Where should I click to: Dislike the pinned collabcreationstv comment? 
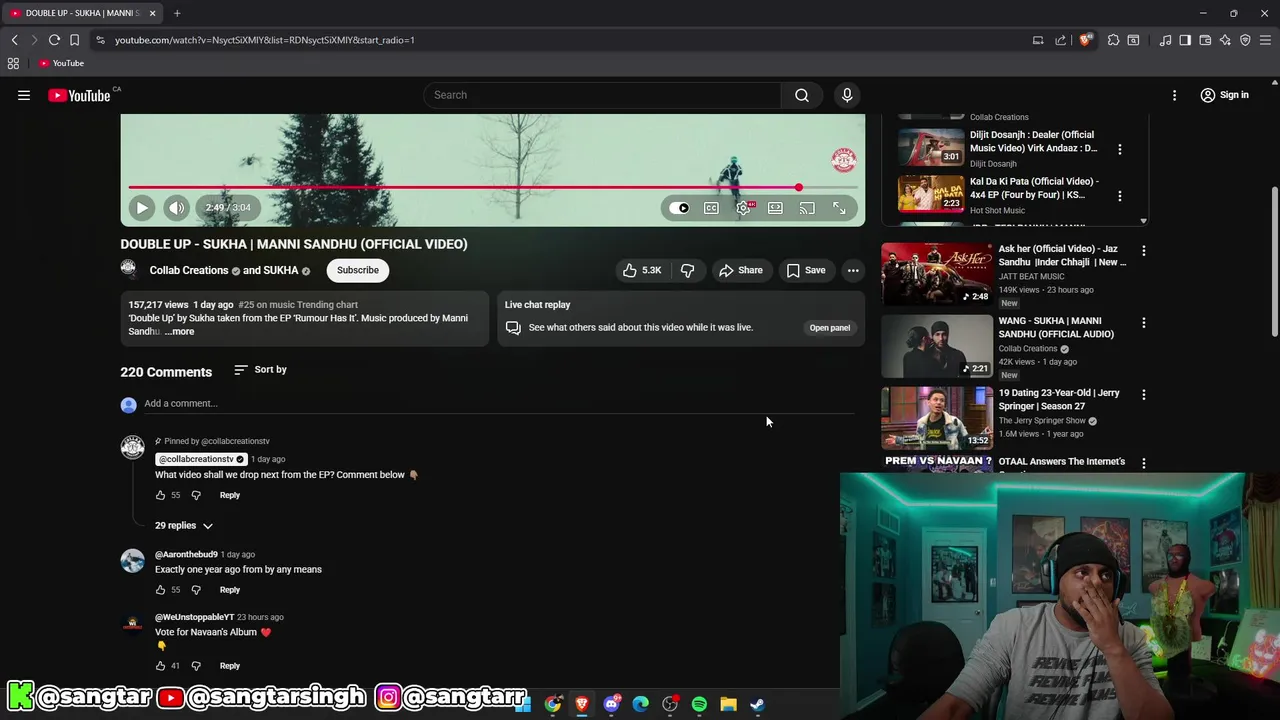pos(196,495)
